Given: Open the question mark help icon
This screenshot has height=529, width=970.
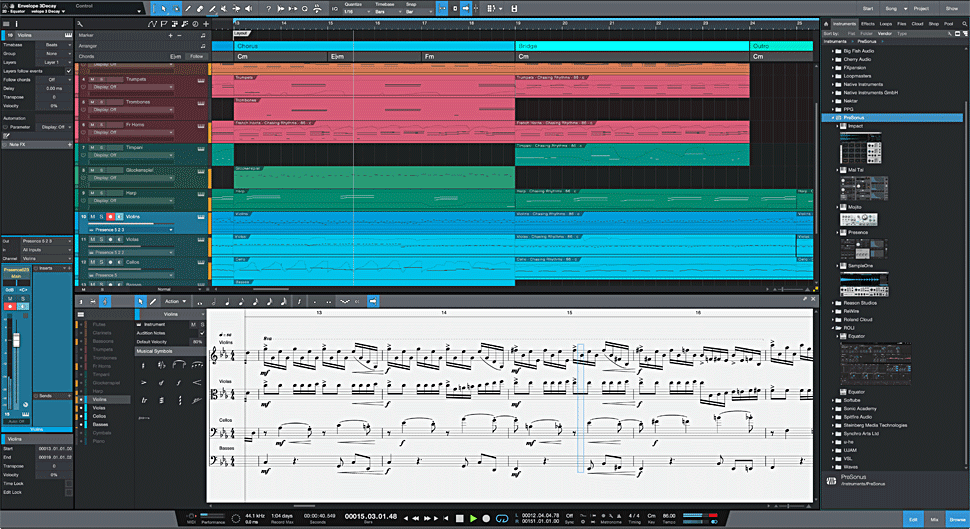Looking at the screenshot, I should 268,9.
